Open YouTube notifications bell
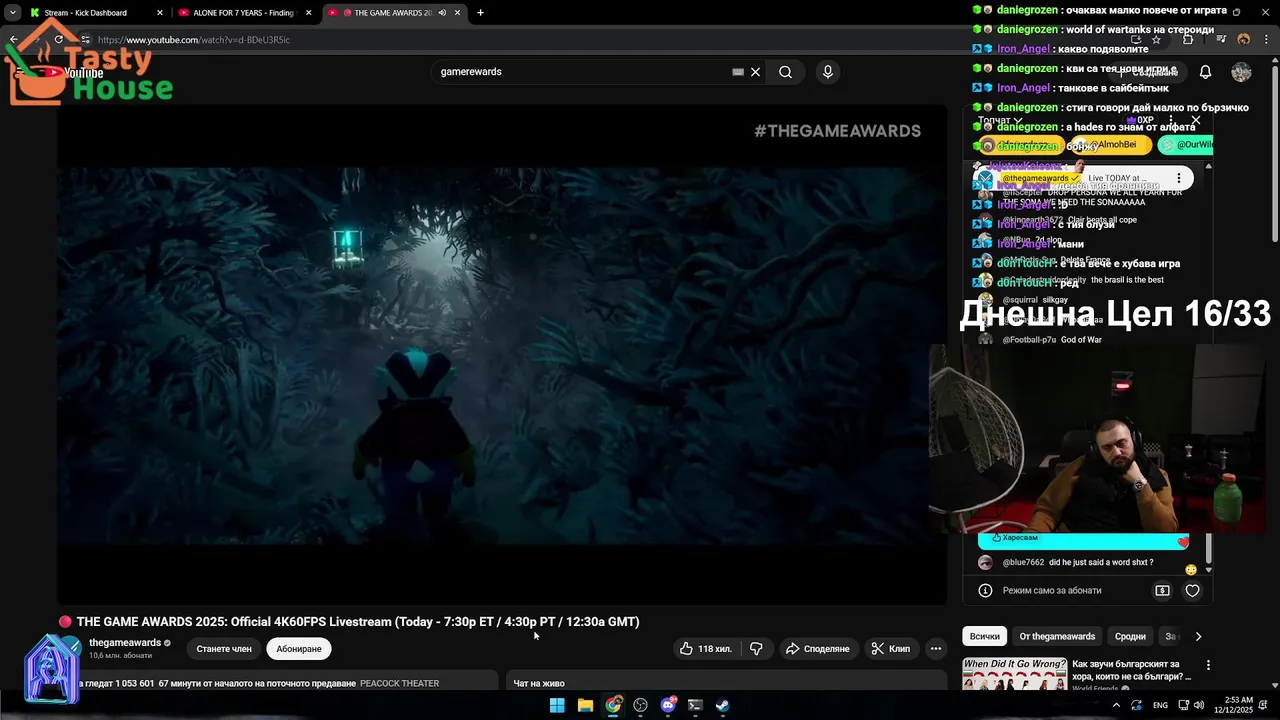1280x720 pixels. [1205, 72]
